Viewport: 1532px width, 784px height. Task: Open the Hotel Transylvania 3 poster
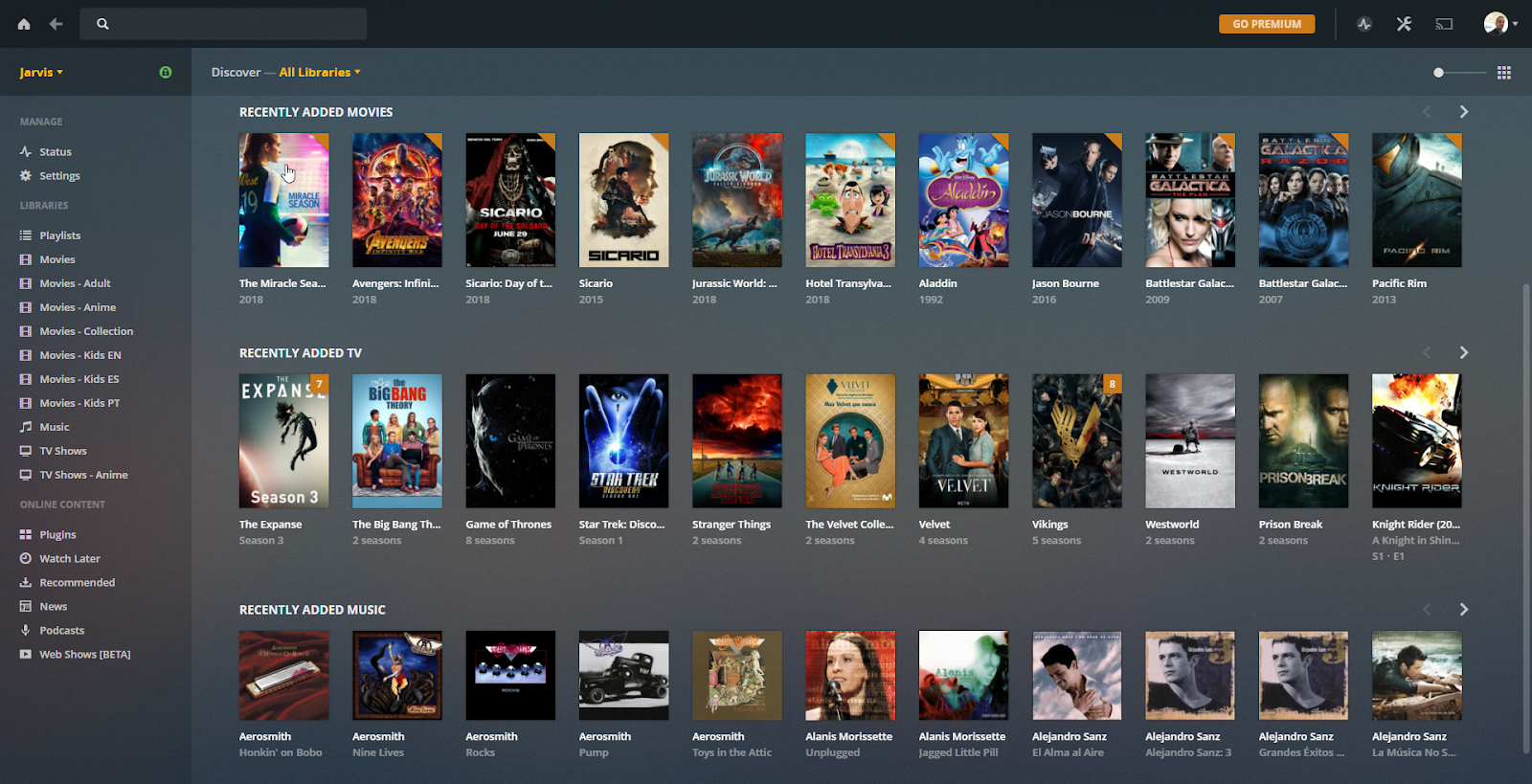(x=850, y=200)
